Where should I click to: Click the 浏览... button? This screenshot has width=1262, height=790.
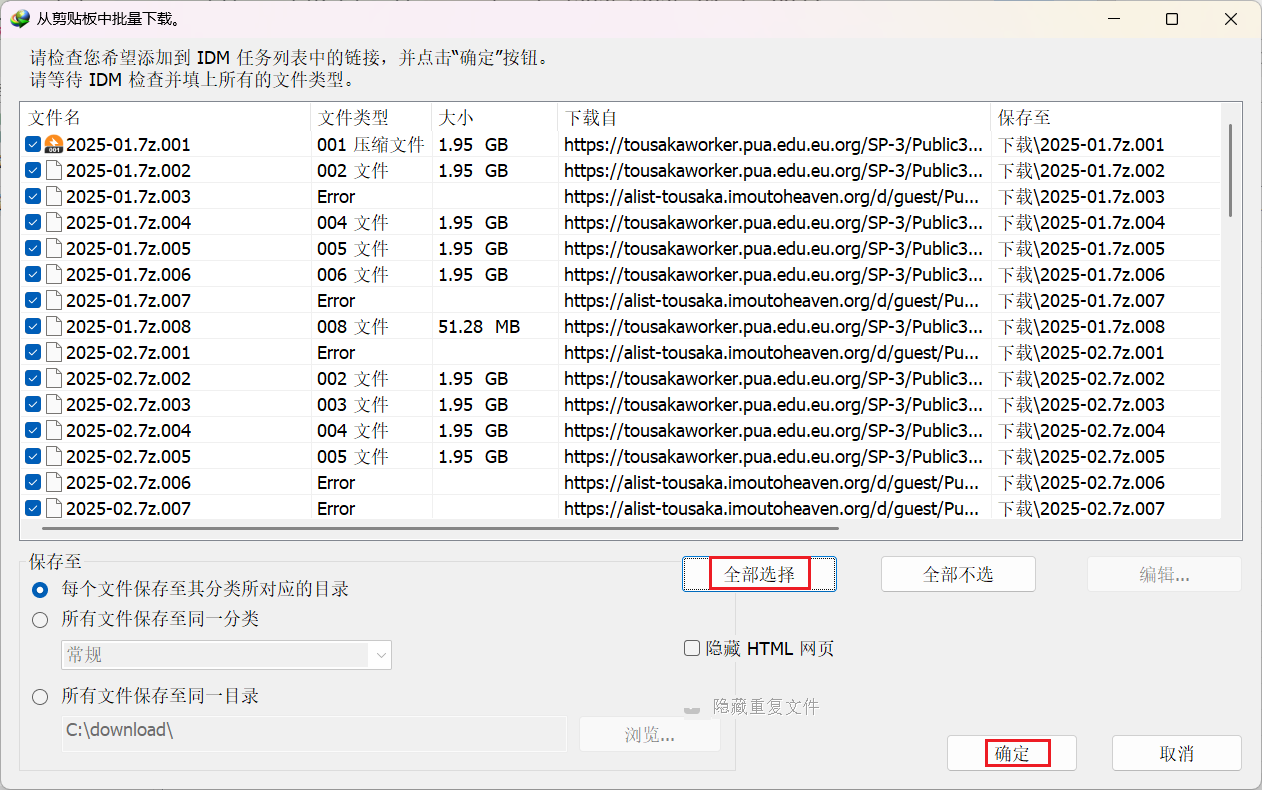point(650,734)
